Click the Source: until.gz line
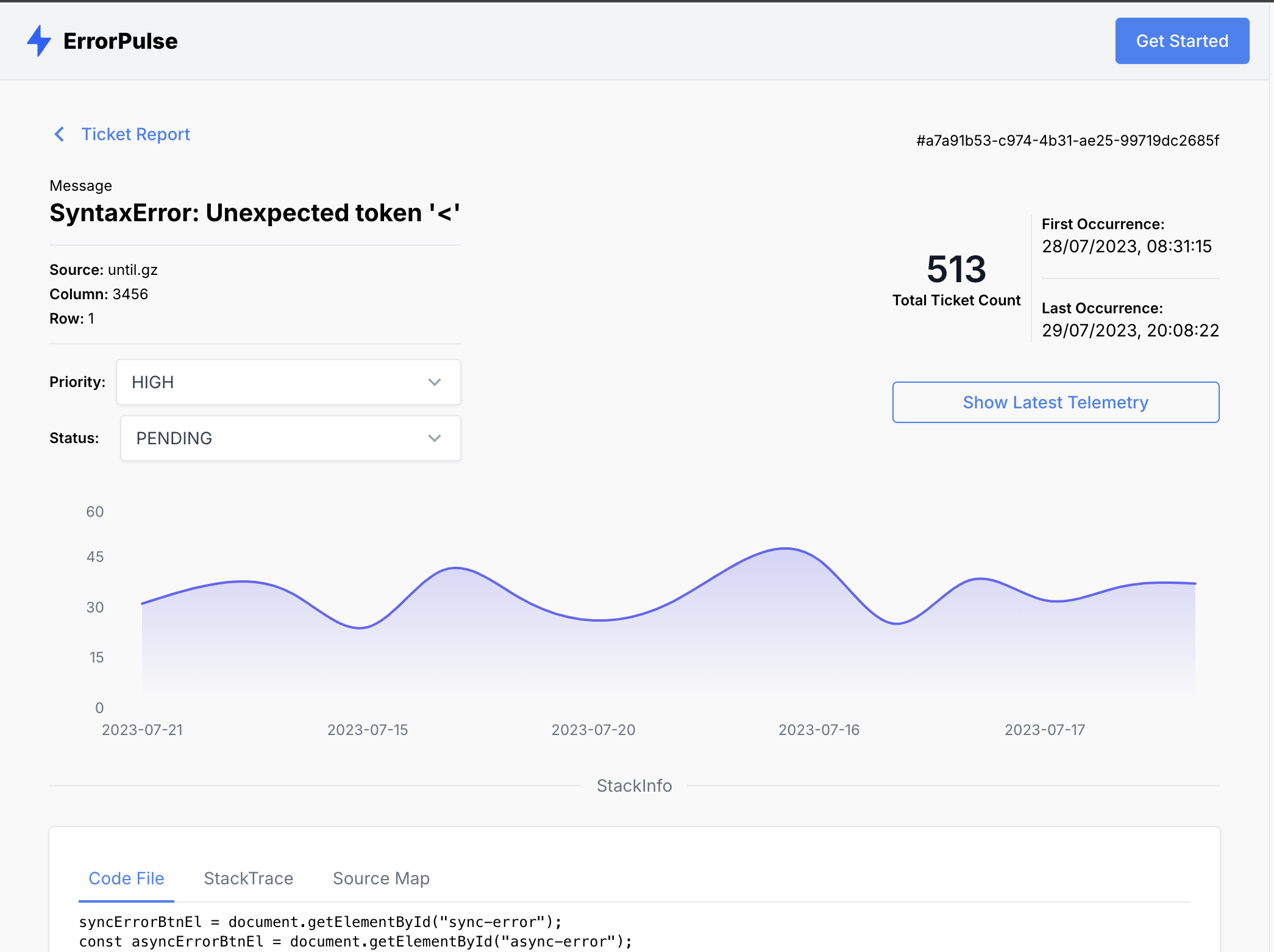The image size is (1274, 952). pyautogui.click(x=104, y=270)
